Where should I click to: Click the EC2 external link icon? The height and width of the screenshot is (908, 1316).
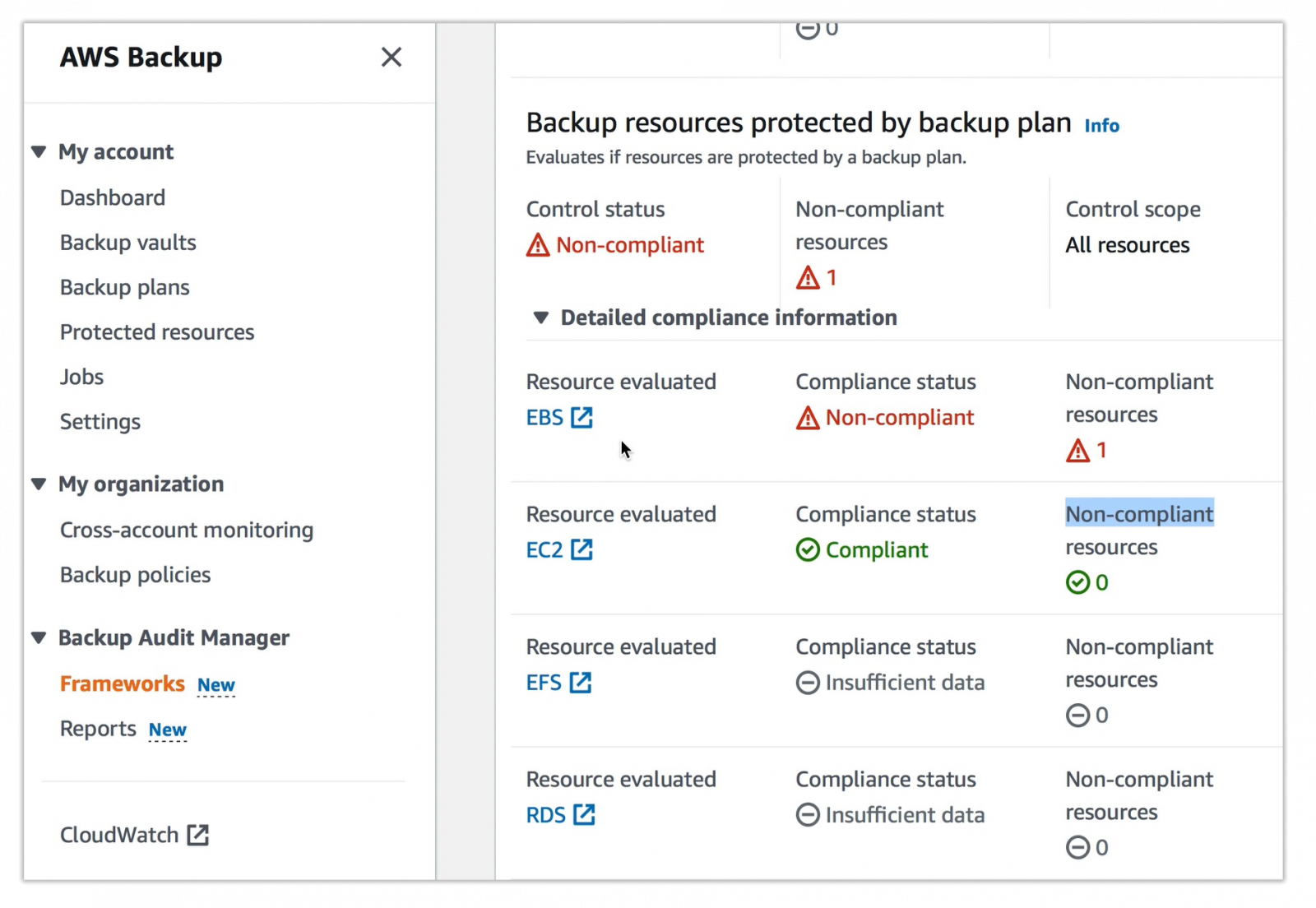pyautogui.click(x=583, y=550)
